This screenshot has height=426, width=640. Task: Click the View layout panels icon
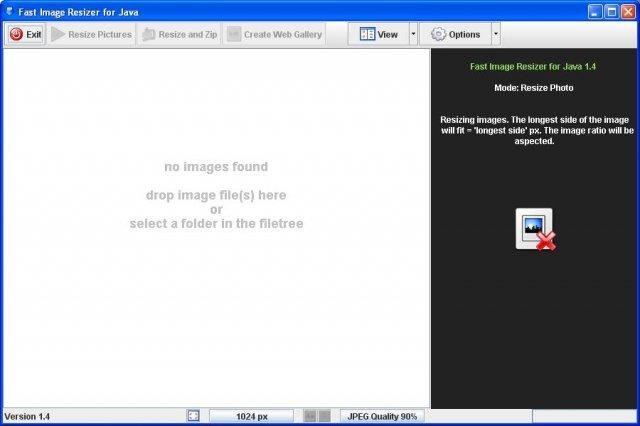point(367,34)
